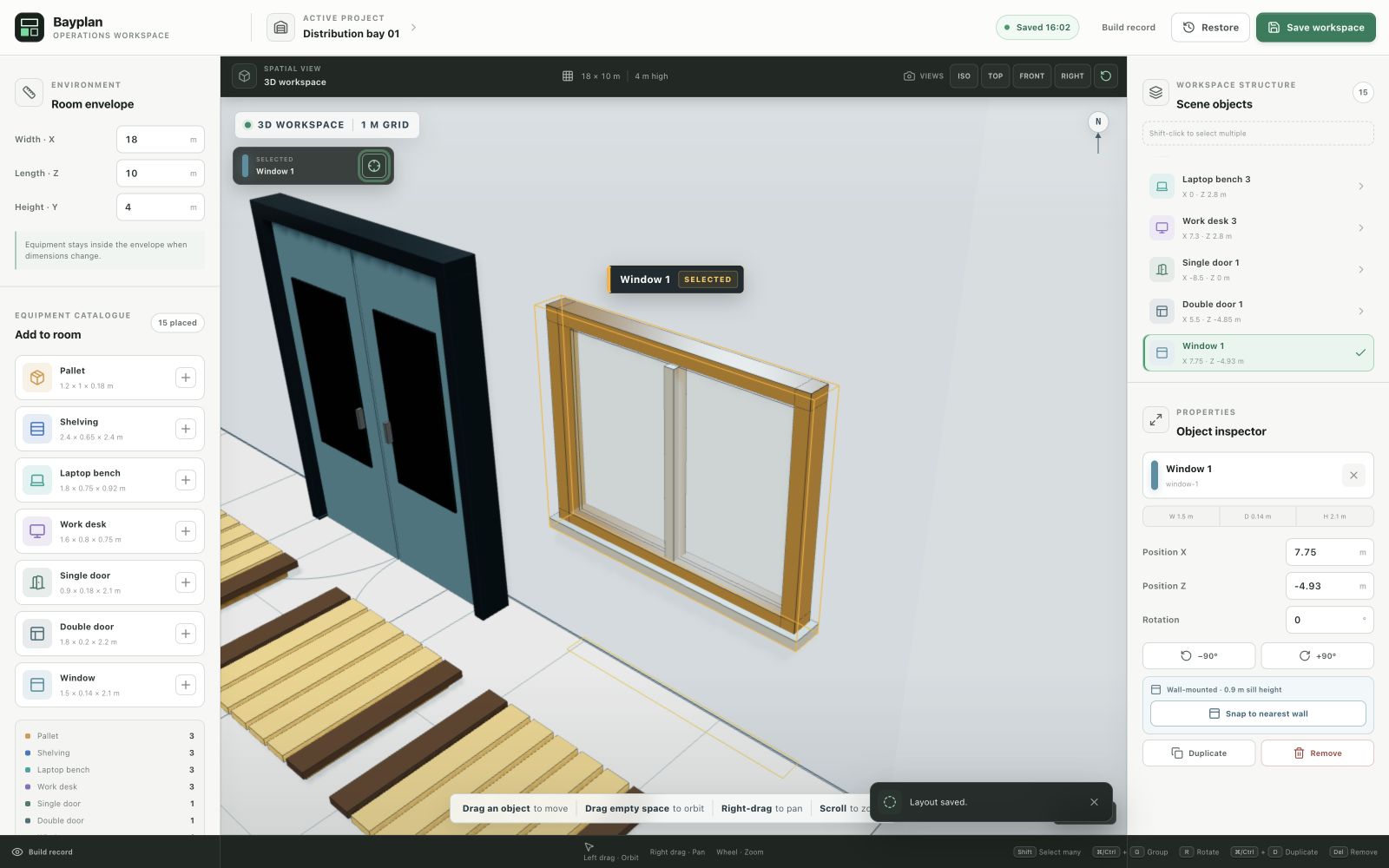Click the north compass indicator
This screenshot has width=1389, height=868.
click(1098, 122)
